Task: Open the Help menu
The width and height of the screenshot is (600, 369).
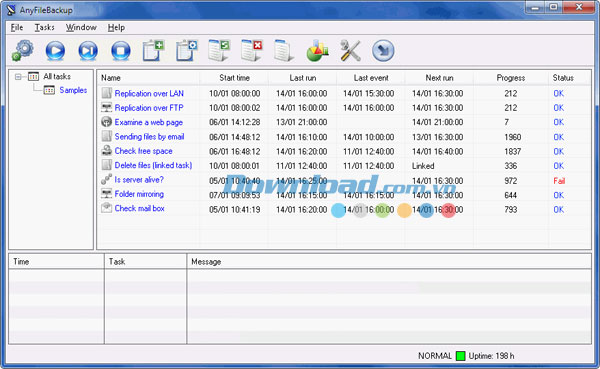Action: pyautogui.click(x=116, y=28)
